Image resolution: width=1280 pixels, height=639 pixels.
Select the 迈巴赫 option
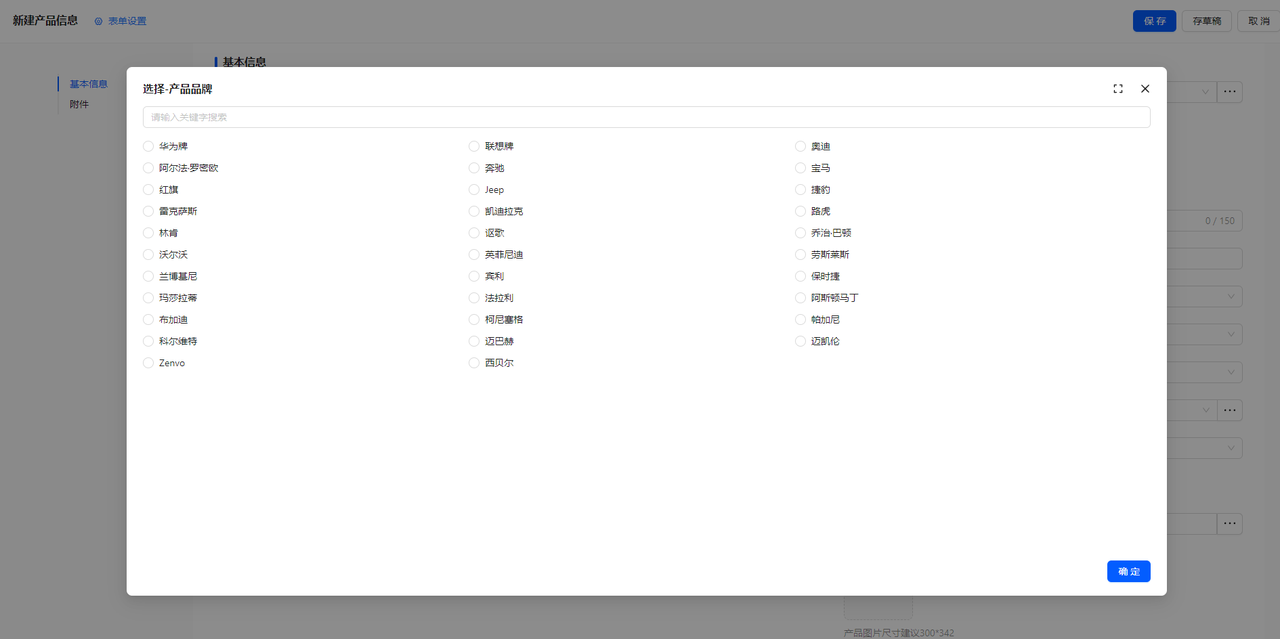(x=475, y=341)
